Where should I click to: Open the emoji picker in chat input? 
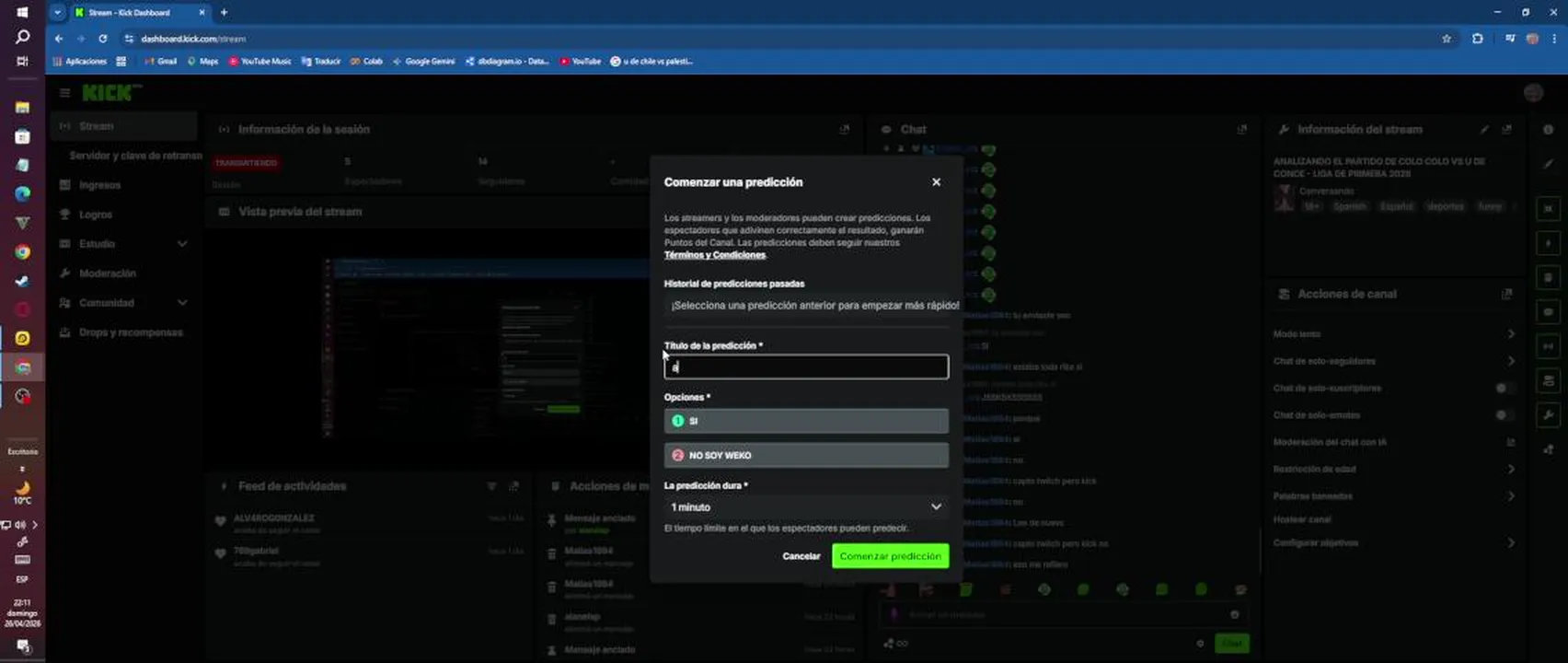click(1235, 614)
